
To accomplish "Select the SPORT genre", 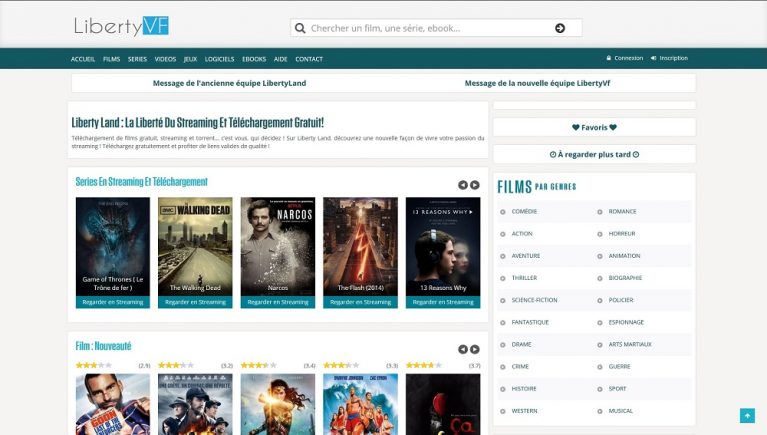I will click(617, 389).
